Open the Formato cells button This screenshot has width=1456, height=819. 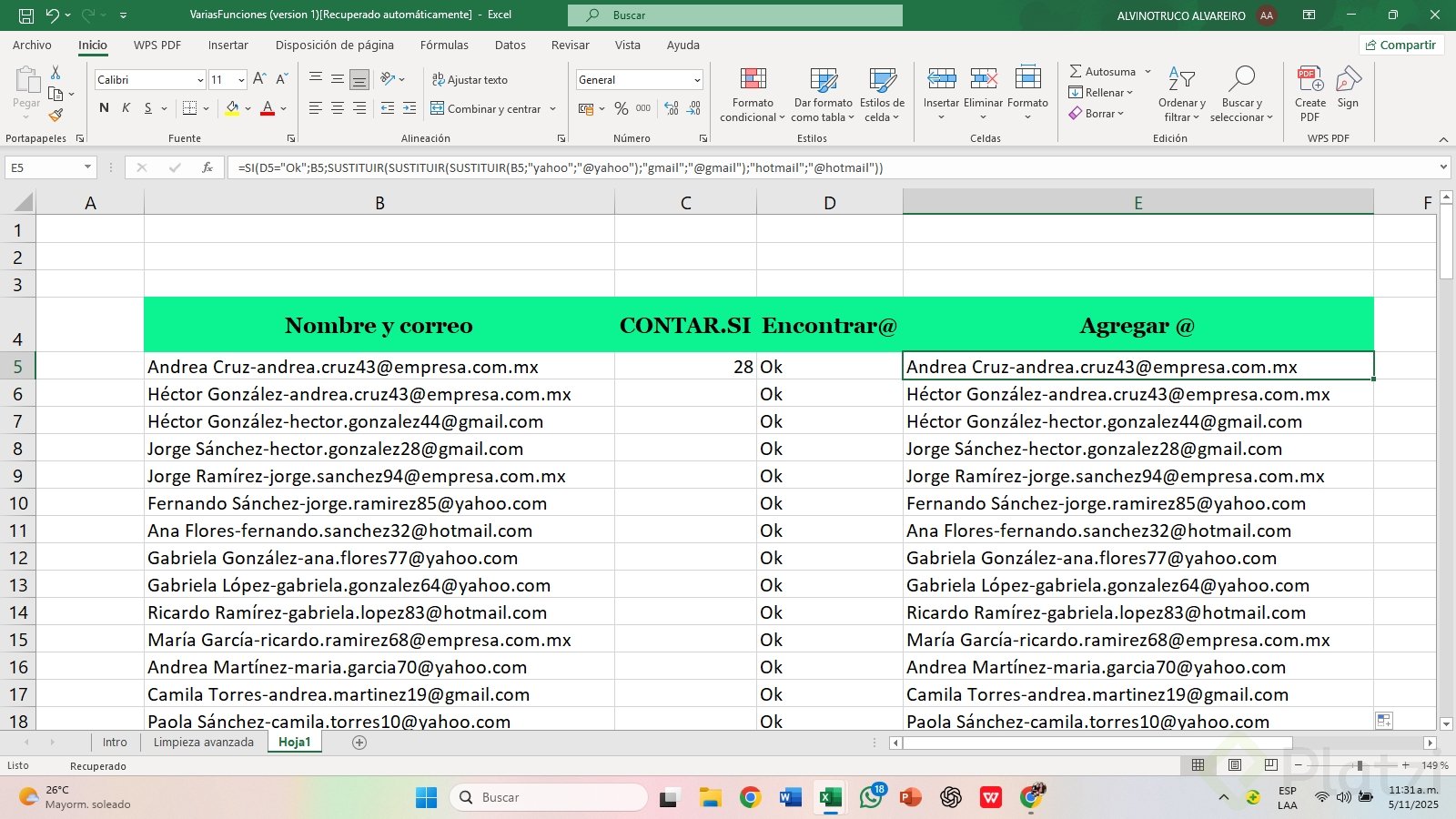tap(1027, 94)
